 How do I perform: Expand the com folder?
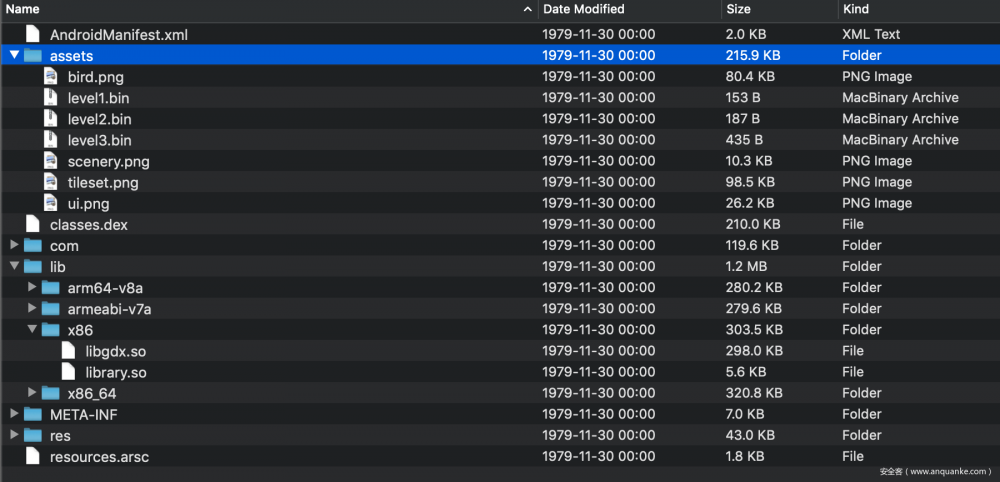point(14,245)
